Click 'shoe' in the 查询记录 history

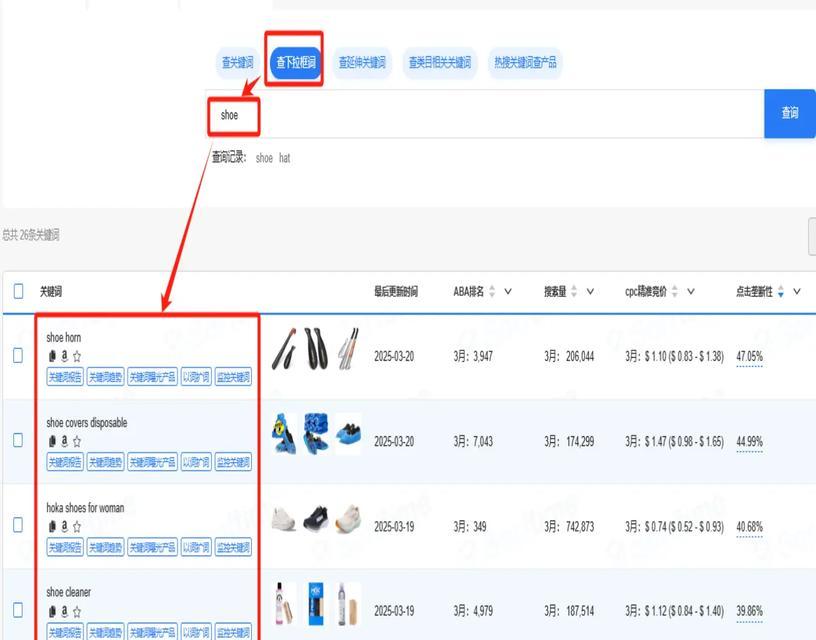264,158
